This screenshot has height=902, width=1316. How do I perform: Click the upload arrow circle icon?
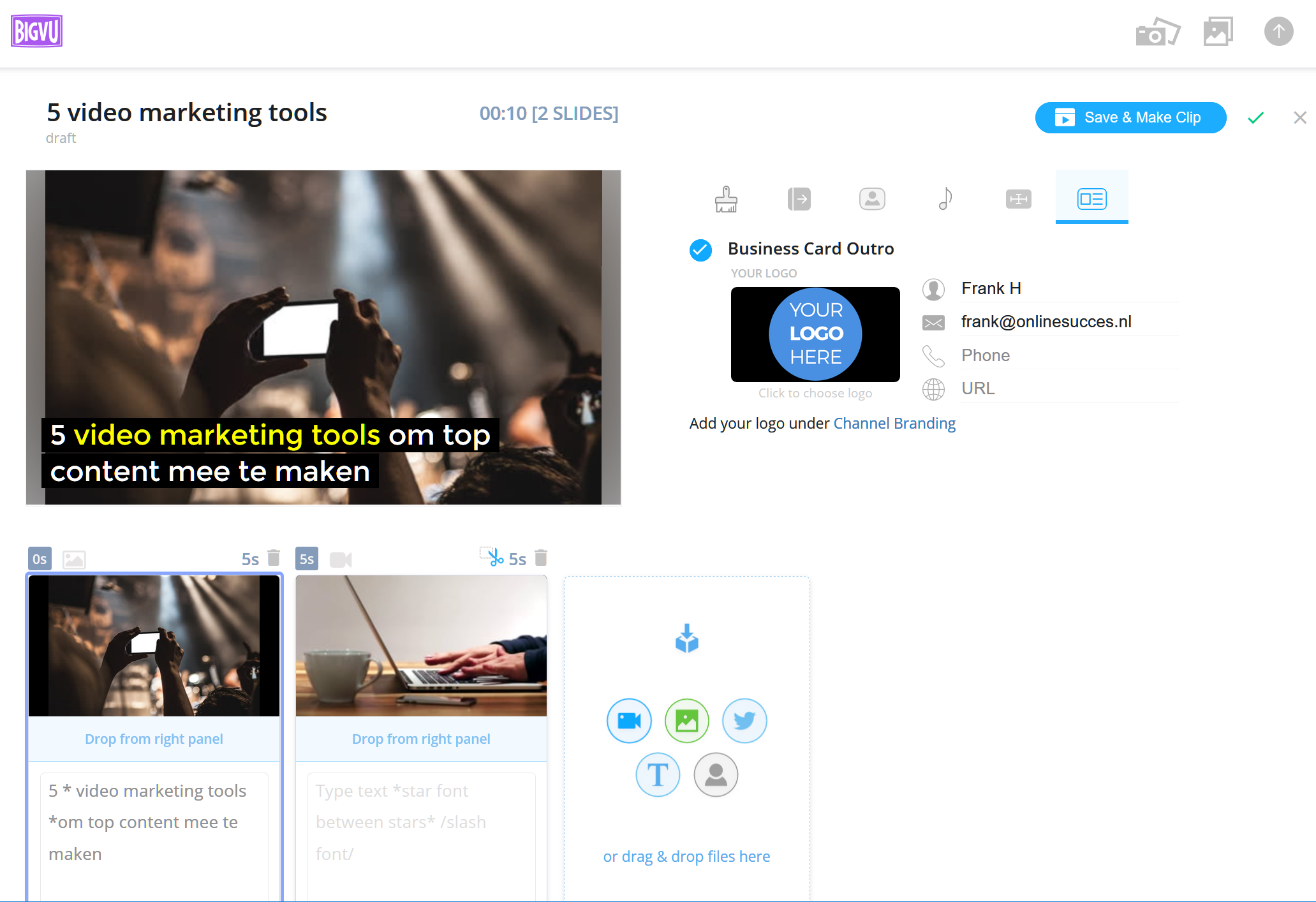click(1278, 32)
